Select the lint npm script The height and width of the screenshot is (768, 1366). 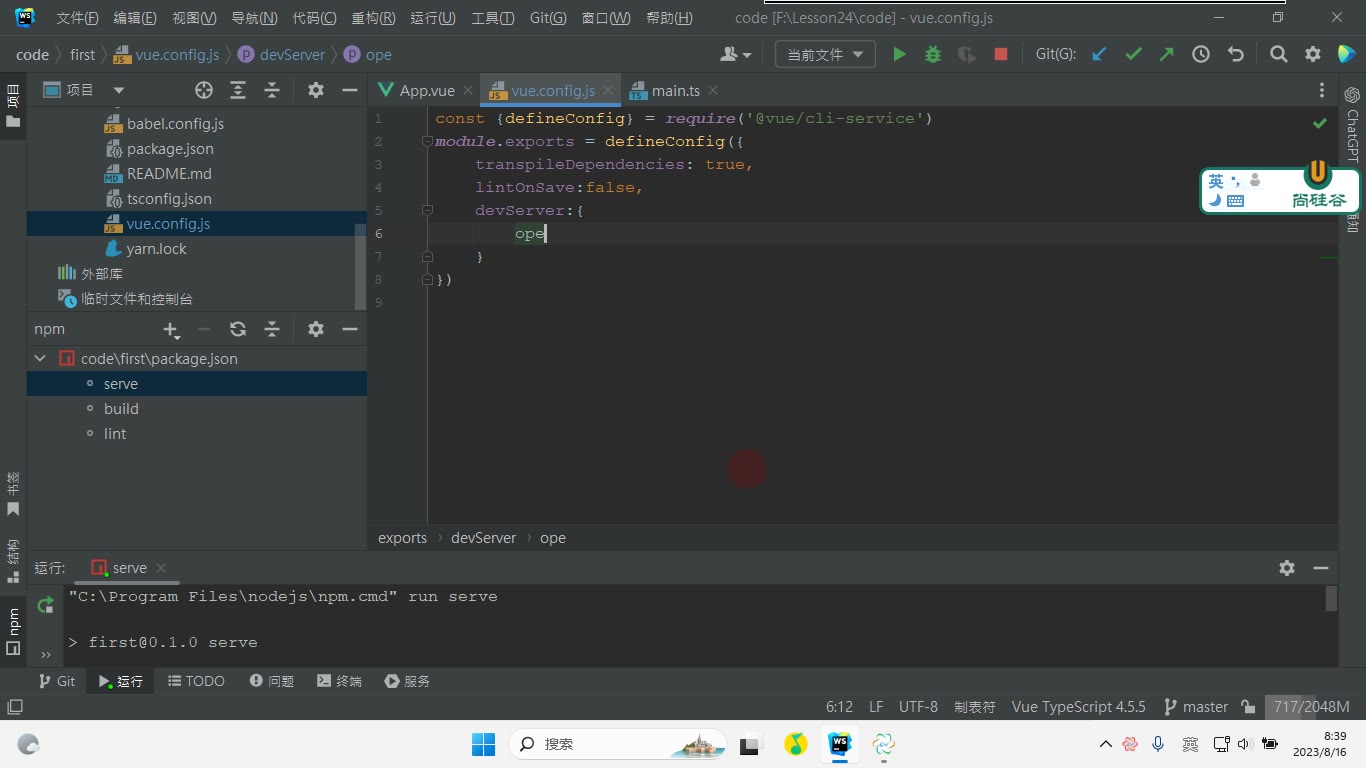point(115,434)
